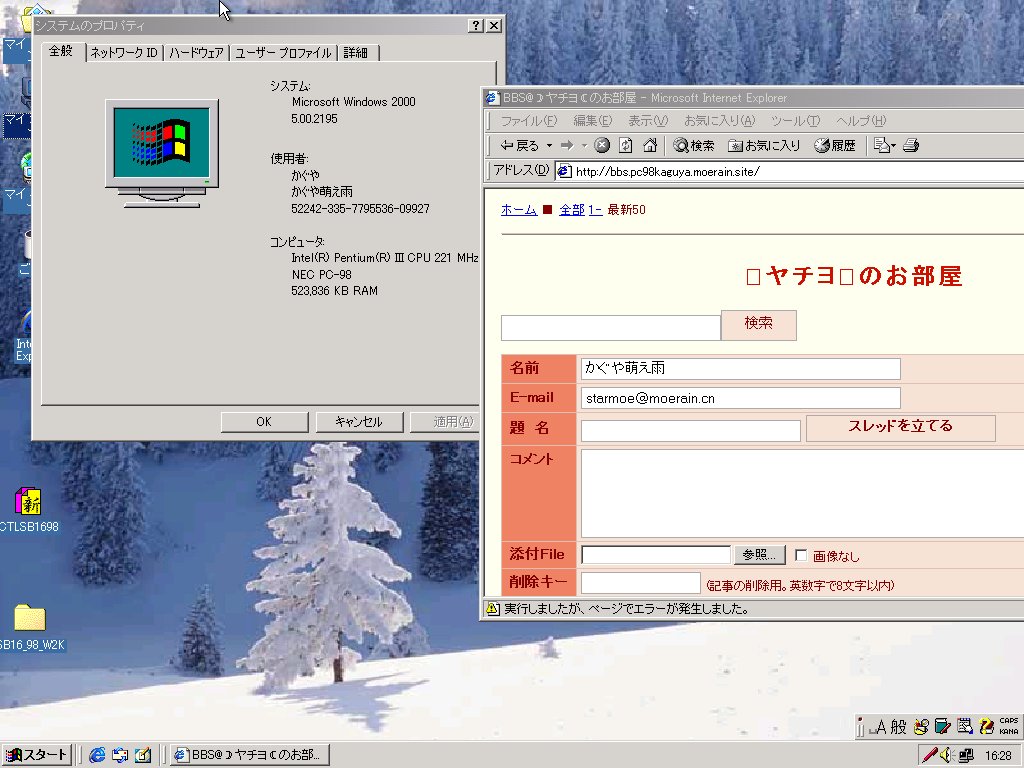Switch to the ハードウェア tab
Image resolution: width=1024 pixels, height=768 pixels.
196,53
